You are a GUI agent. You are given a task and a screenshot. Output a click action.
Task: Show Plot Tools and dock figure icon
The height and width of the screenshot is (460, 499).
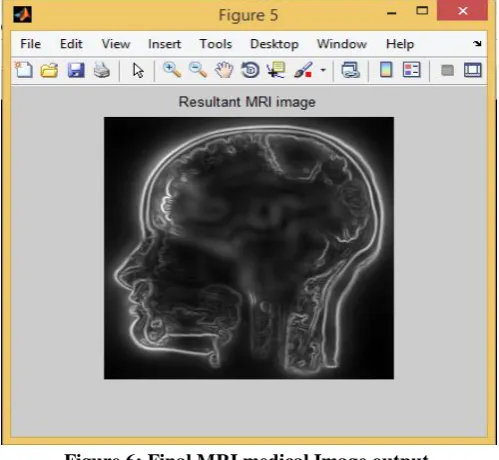pyautogui.click(x=473, y=70)
